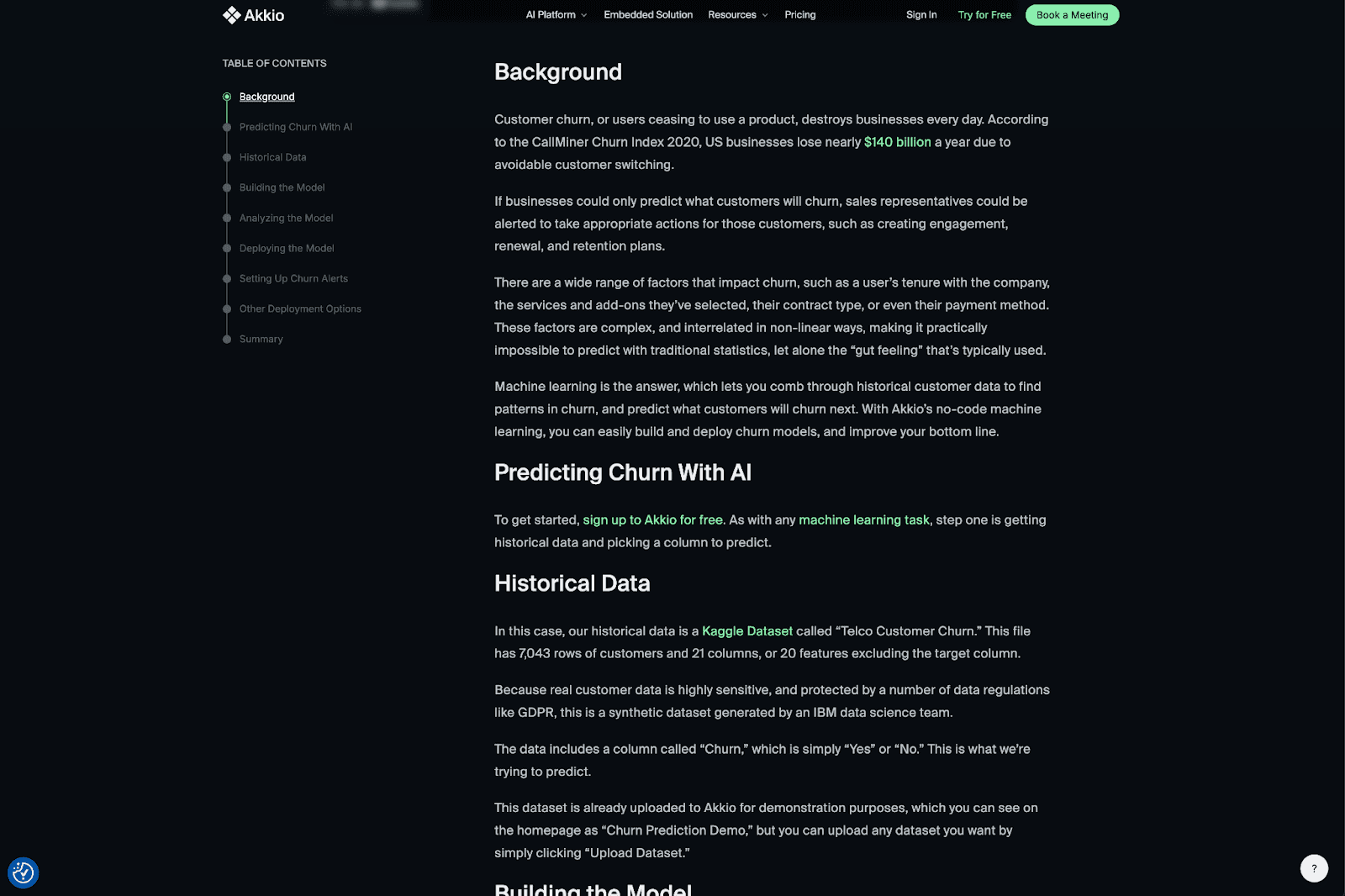
Task: Jump to Predicting Churn With AI section
Action: point(296,127)
